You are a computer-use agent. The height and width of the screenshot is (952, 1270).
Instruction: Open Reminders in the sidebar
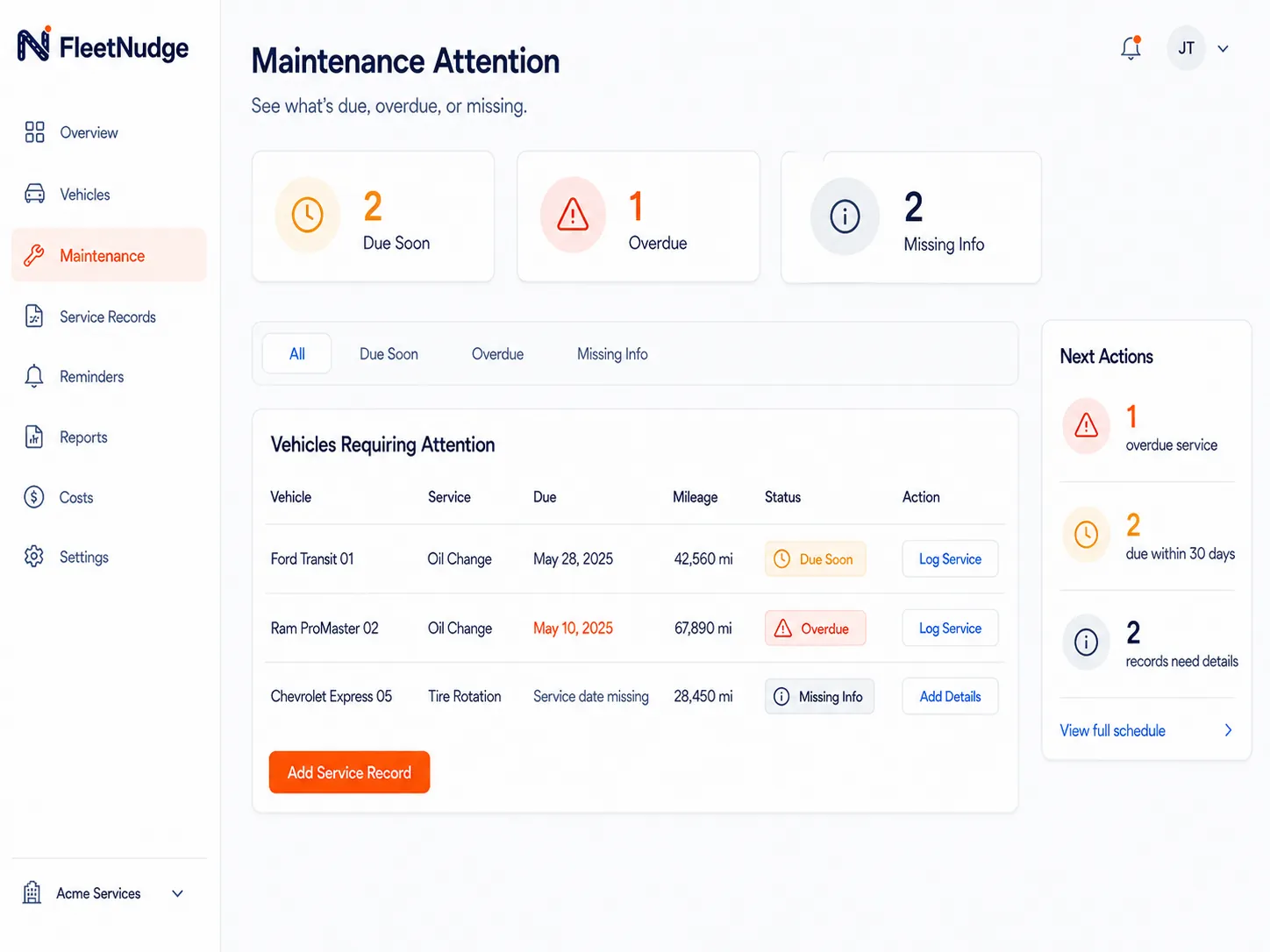pyautogui.click(x=109, y=377)
